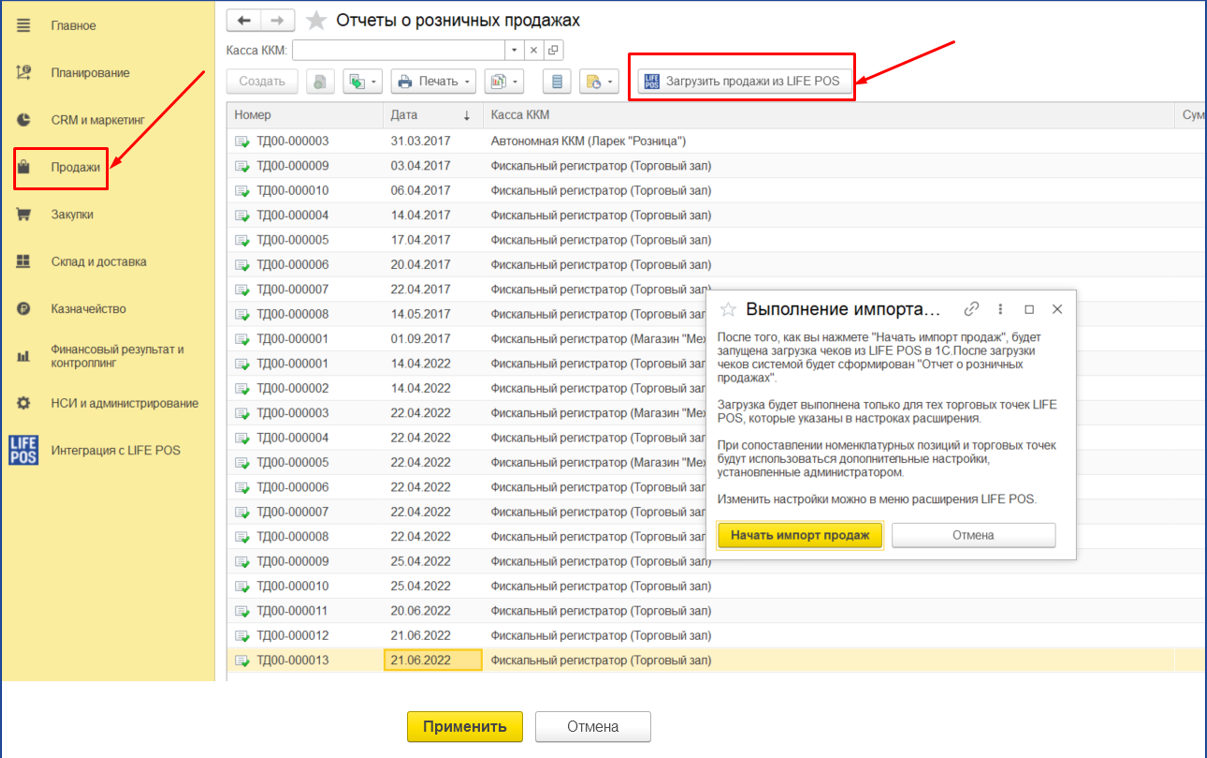Maximize the Выполнение импорта dialog

point(1029,309)
